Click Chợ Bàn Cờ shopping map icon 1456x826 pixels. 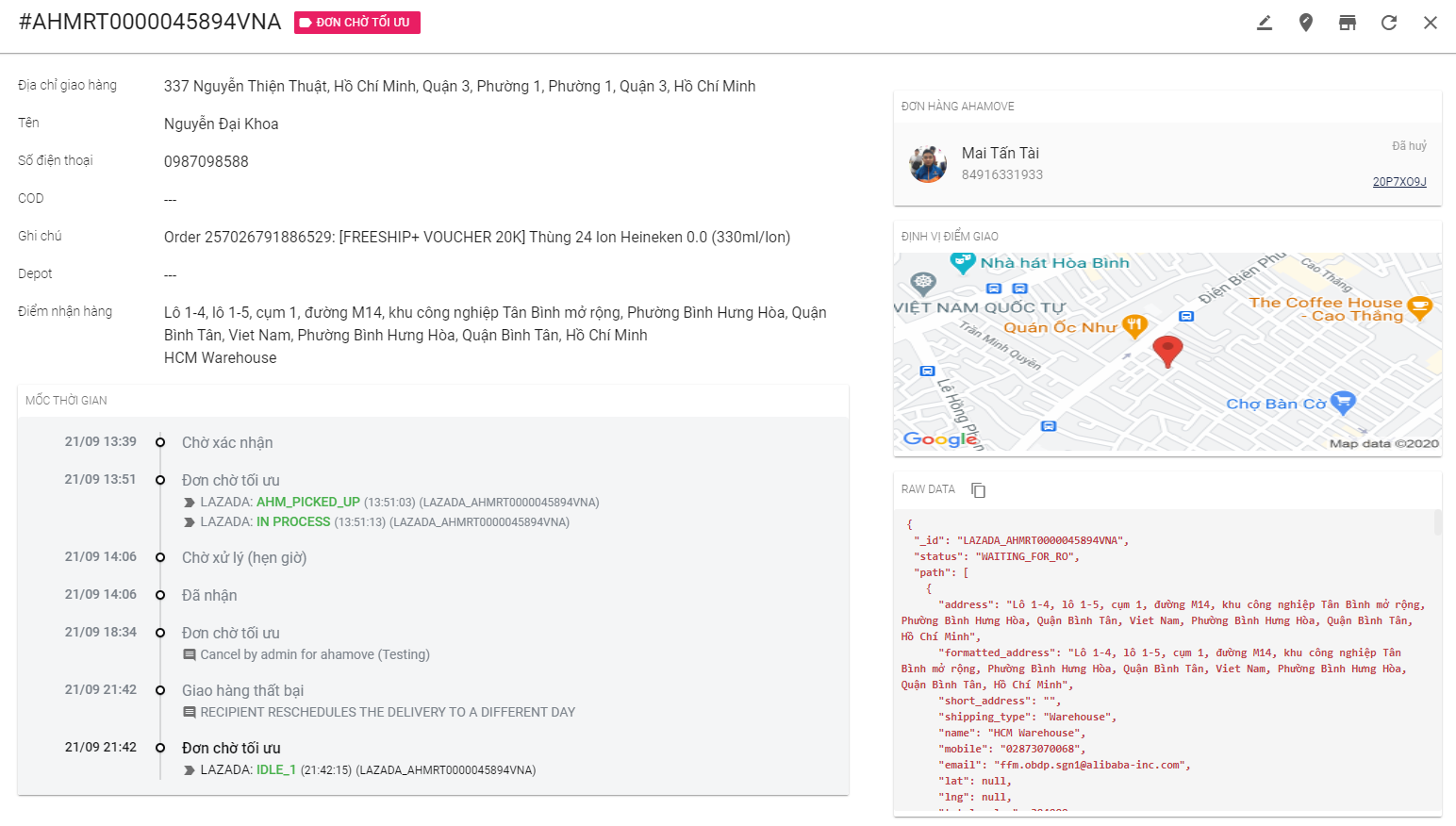point(1343,403)
